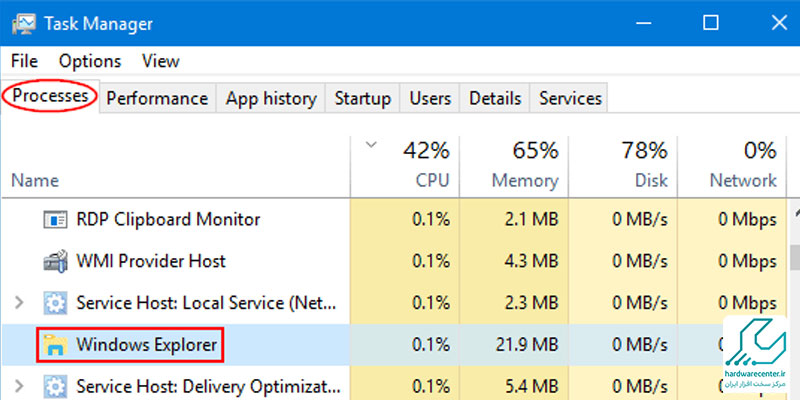Click the Hardware Center logo watermark

pyautogui.click(x=756, y=357)
